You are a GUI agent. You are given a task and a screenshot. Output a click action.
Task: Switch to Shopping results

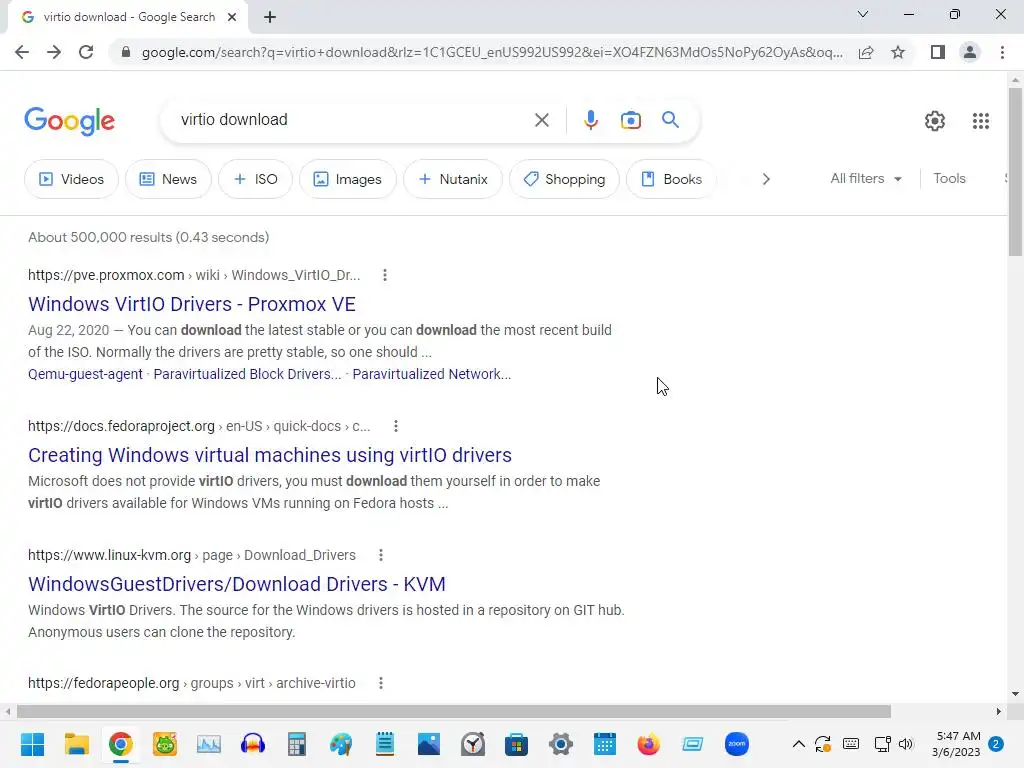point(564,179)
